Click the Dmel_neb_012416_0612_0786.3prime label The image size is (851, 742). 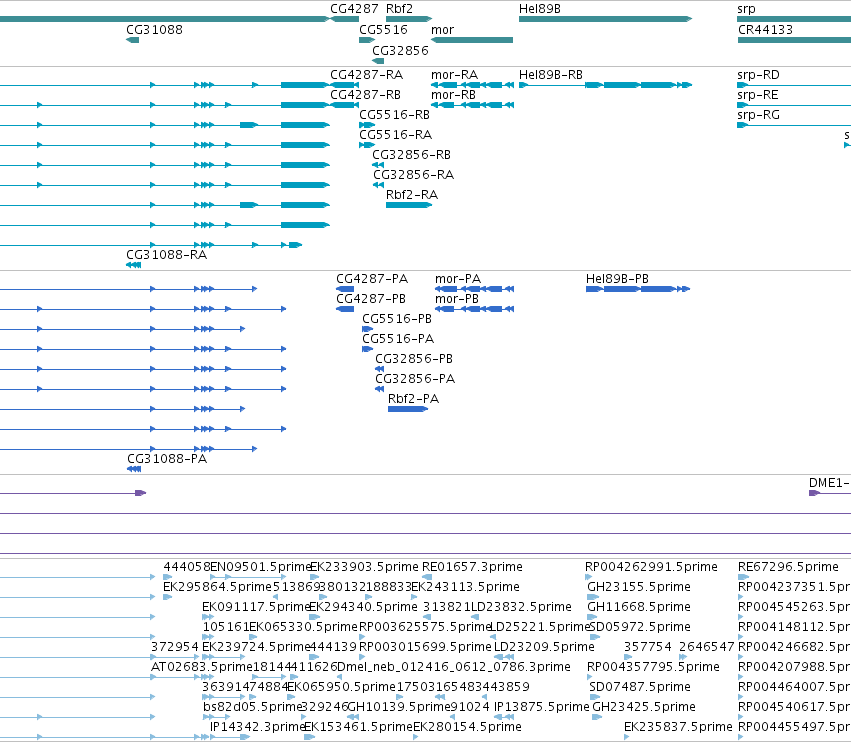point(454,667)
